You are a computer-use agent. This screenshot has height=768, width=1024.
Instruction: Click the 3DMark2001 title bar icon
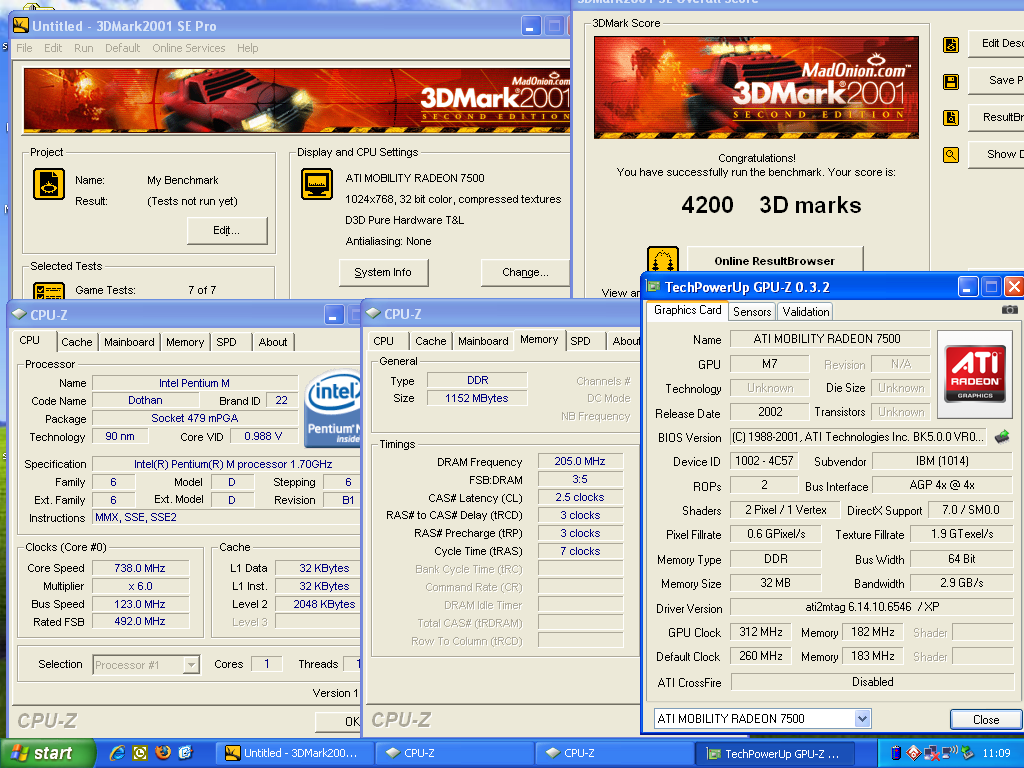point(21,25)
